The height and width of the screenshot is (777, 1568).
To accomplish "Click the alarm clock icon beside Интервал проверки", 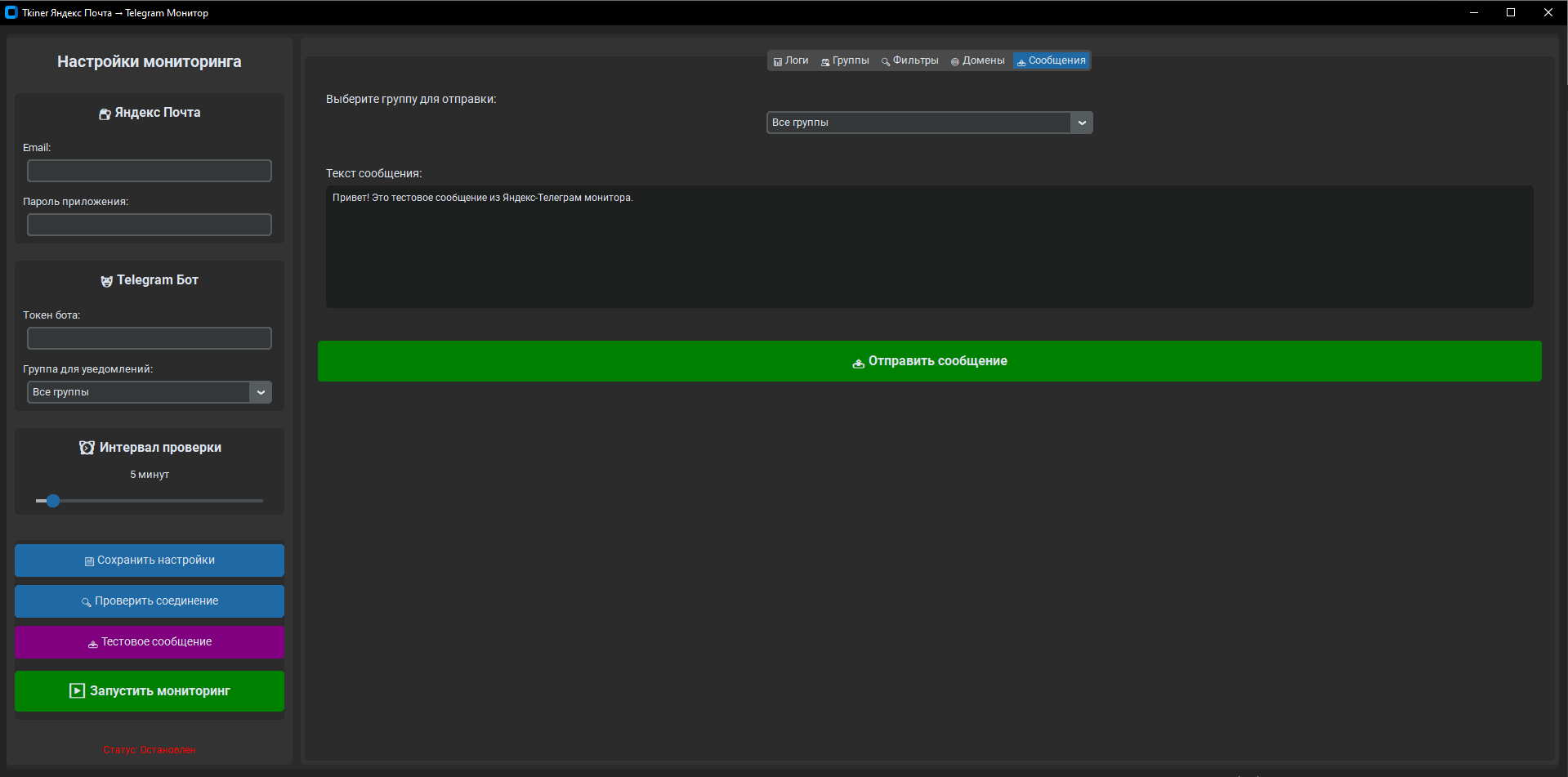I will (87, 448).
